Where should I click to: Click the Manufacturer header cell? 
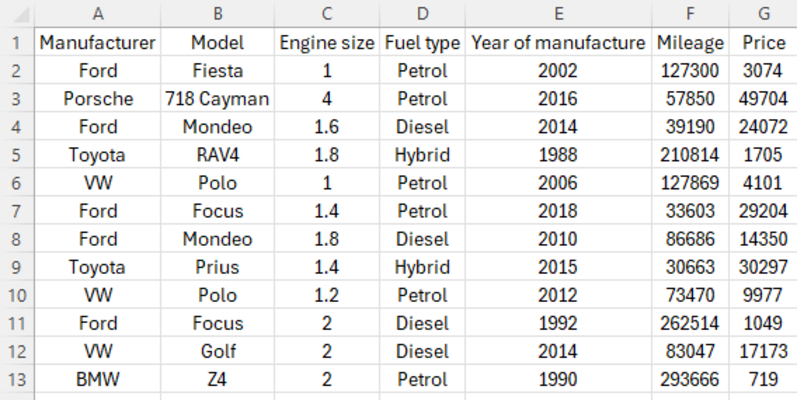(x=98, y=42)
